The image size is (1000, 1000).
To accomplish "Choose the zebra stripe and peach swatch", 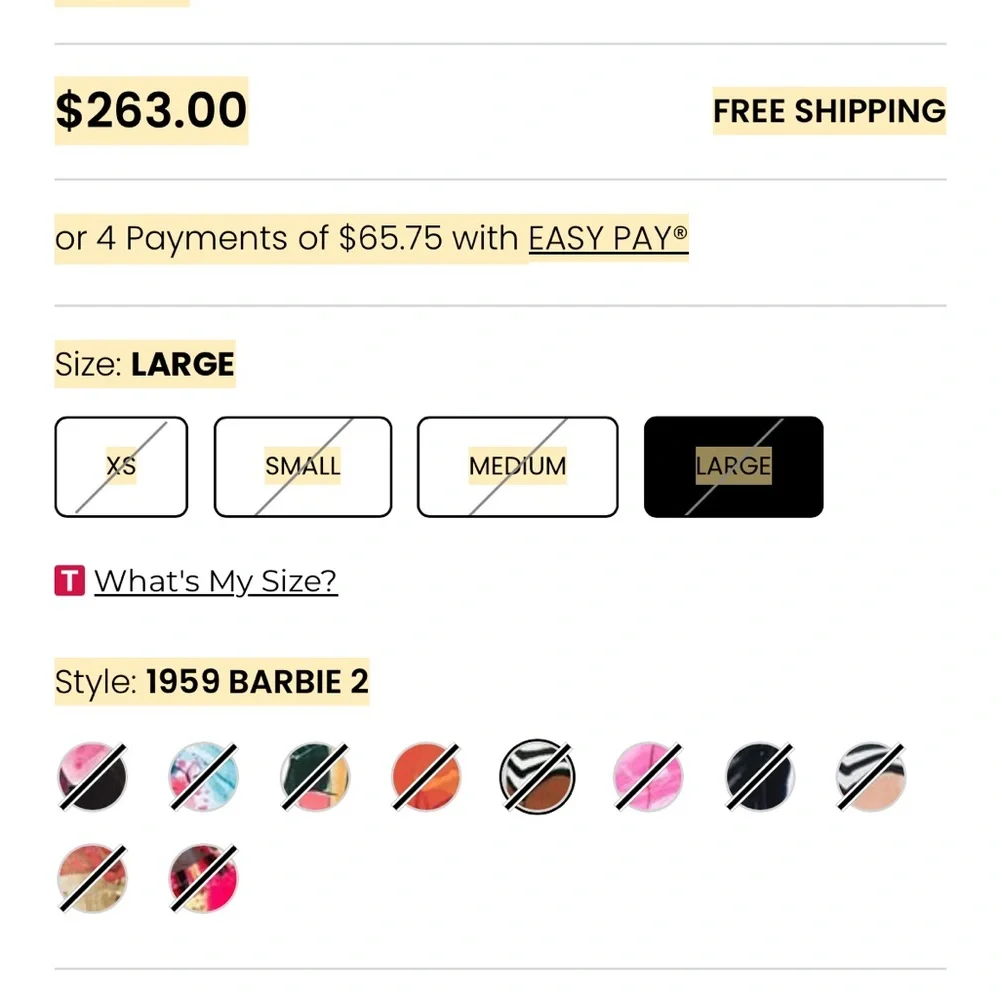I will (871, 777).
